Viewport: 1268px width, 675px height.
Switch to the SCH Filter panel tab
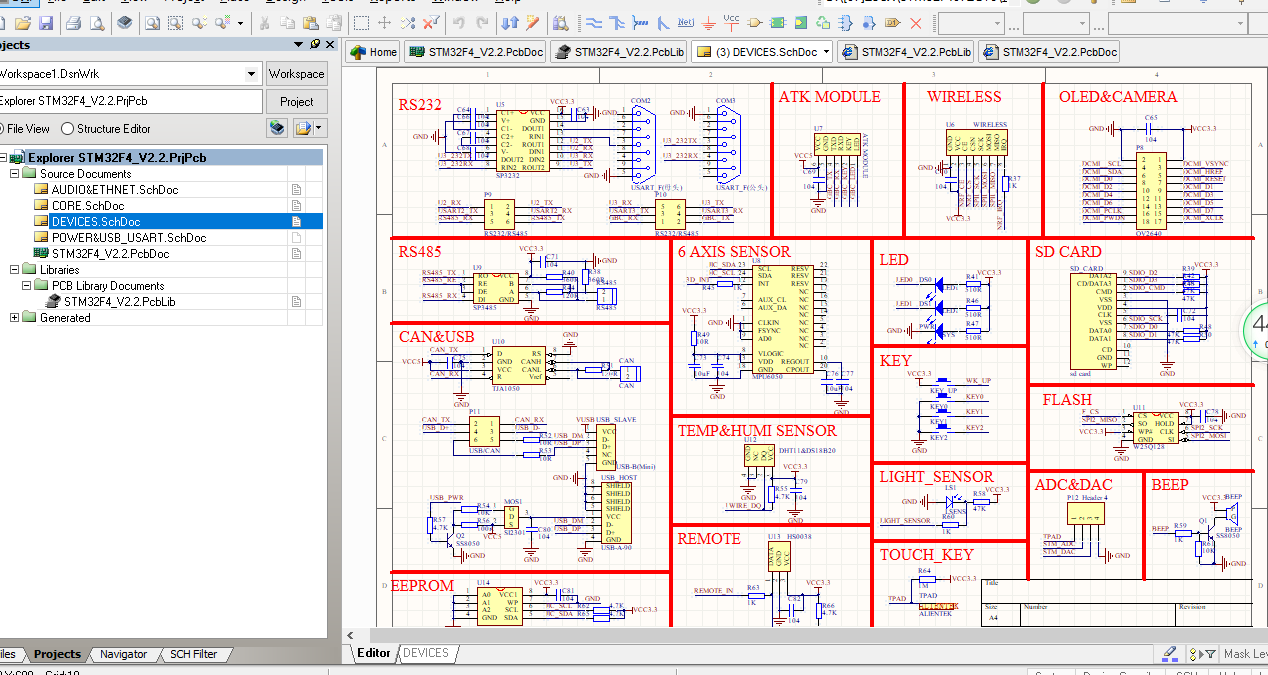[193, 654]
